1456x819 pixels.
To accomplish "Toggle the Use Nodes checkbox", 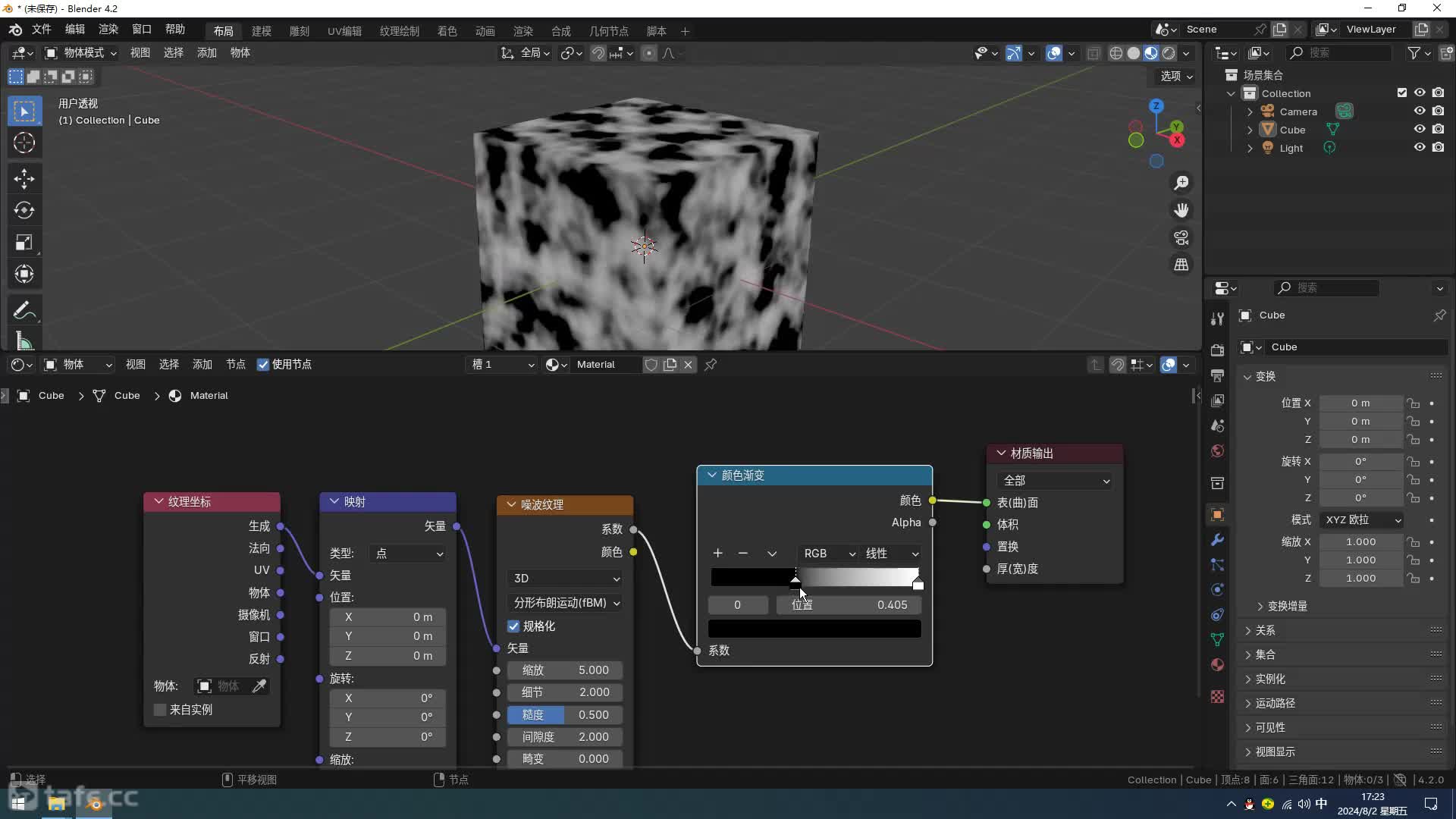I will [263, 365].
